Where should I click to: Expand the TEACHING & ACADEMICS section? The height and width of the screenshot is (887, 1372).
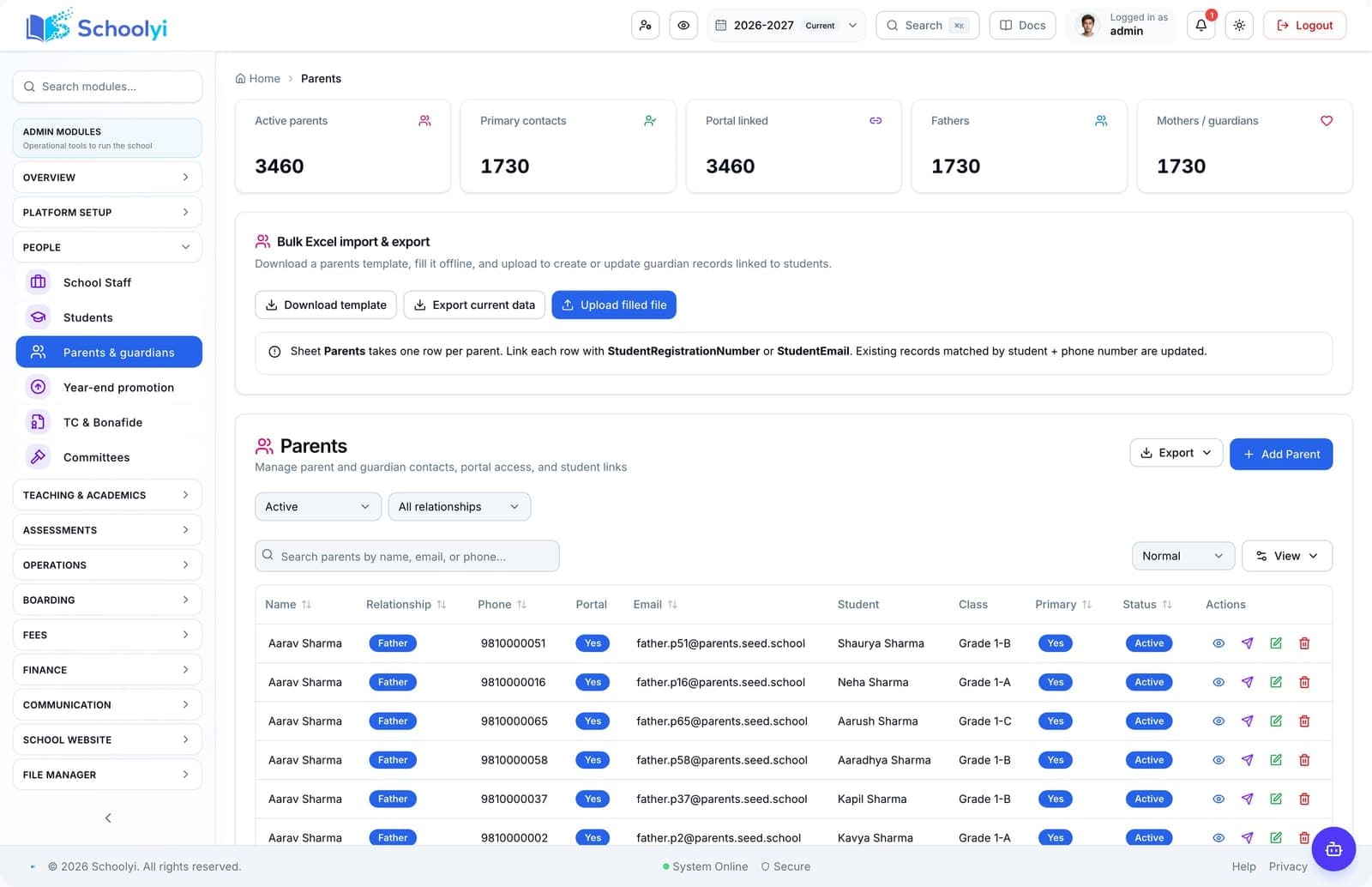pyautogui.click(x=107, y=495)
